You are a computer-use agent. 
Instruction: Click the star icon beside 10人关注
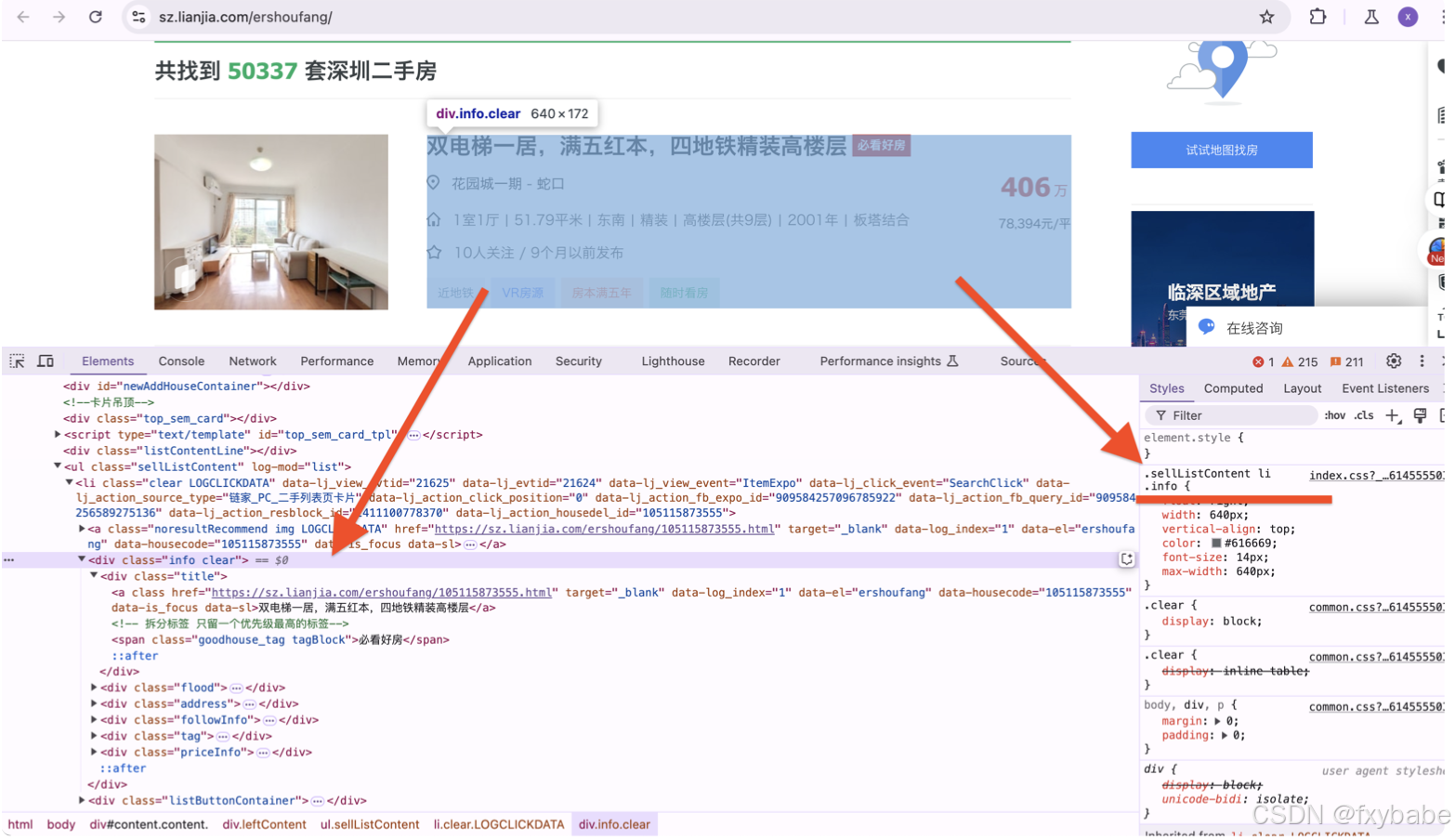[x=434, y=252]
